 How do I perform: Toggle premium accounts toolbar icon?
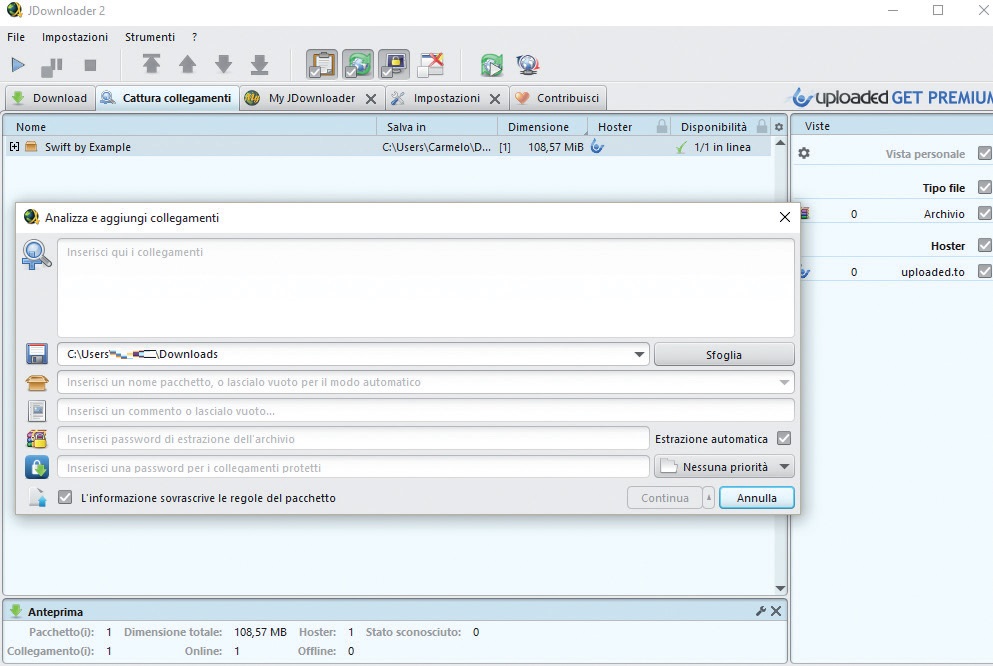tap(395, 65)
